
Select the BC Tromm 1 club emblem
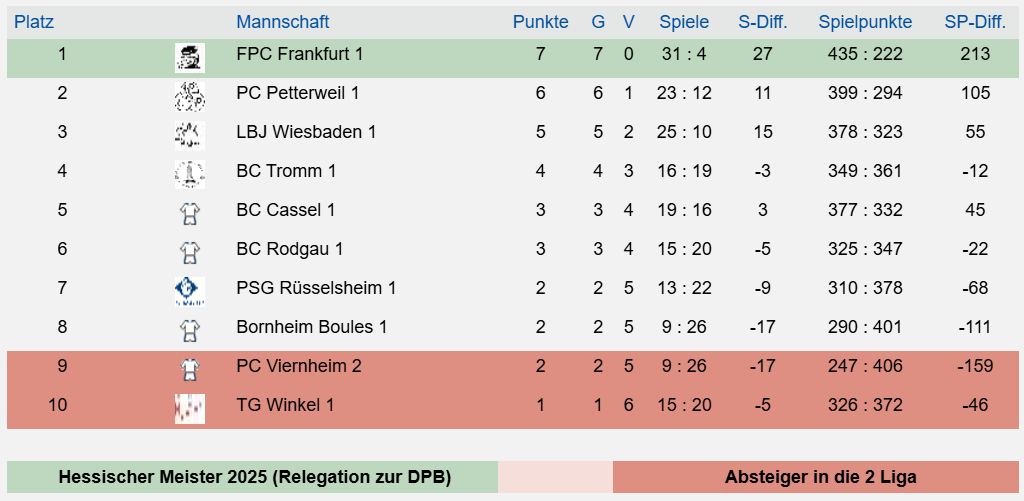click(190, 174)
